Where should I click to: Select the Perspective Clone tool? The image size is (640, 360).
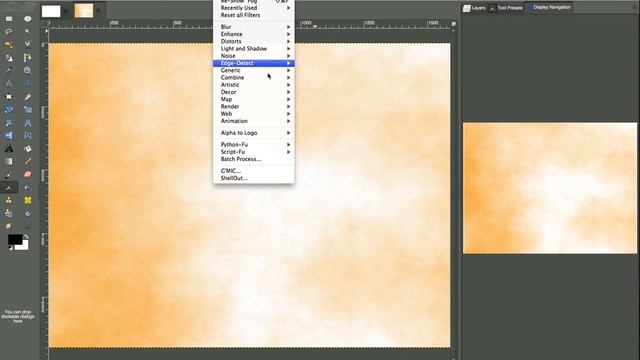9,213
